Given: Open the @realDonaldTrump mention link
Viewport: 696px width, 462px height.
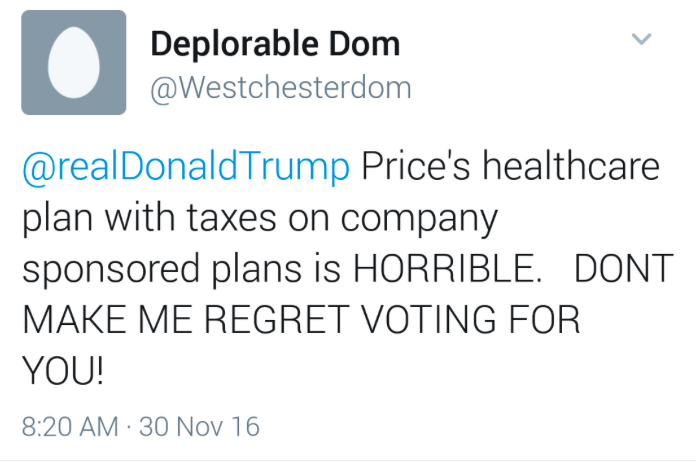Looking at the screenshot, I should tap(186, 167).
